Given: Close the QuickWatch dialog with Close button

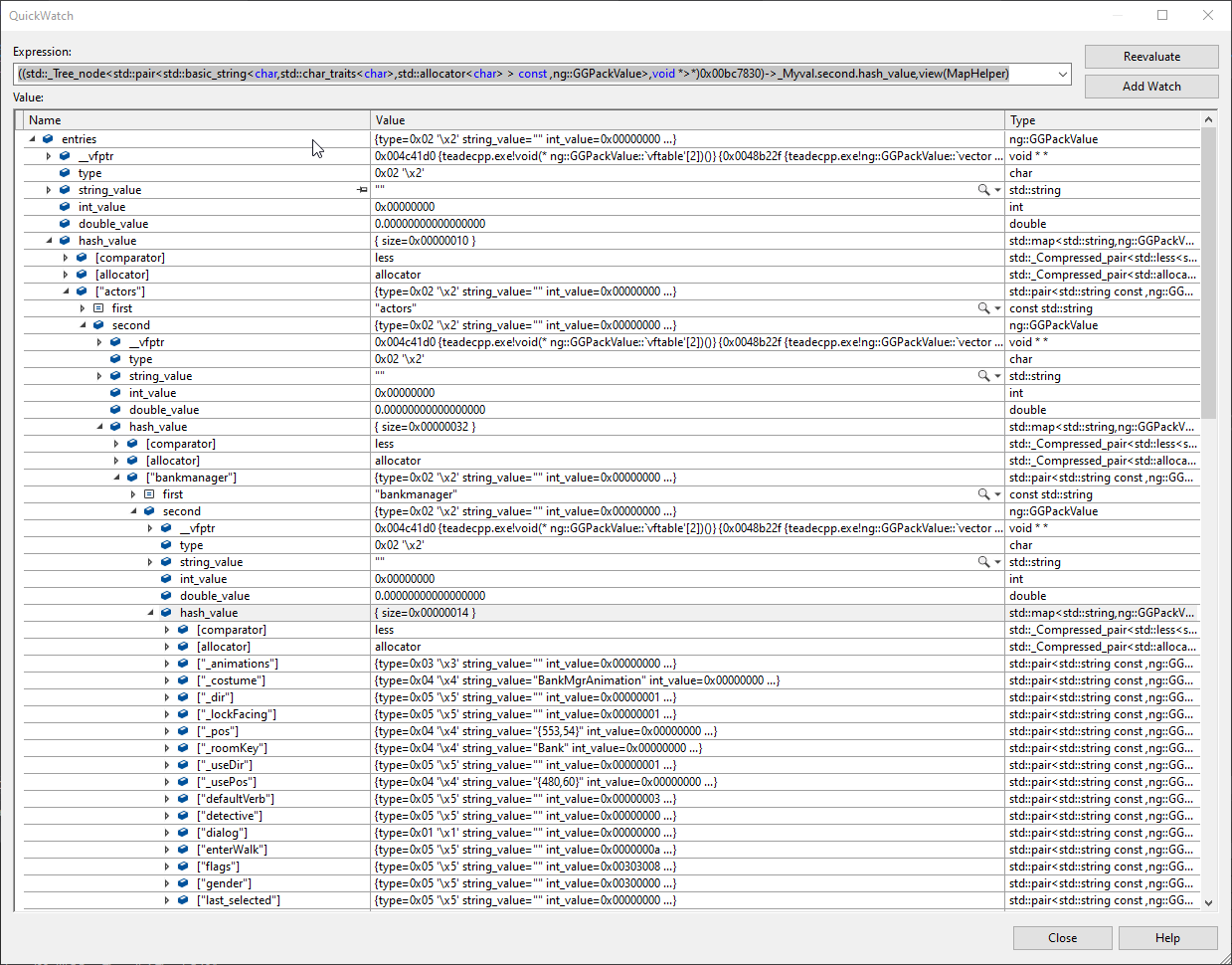Looking at the screenshot, I should tap(1062, 938).
